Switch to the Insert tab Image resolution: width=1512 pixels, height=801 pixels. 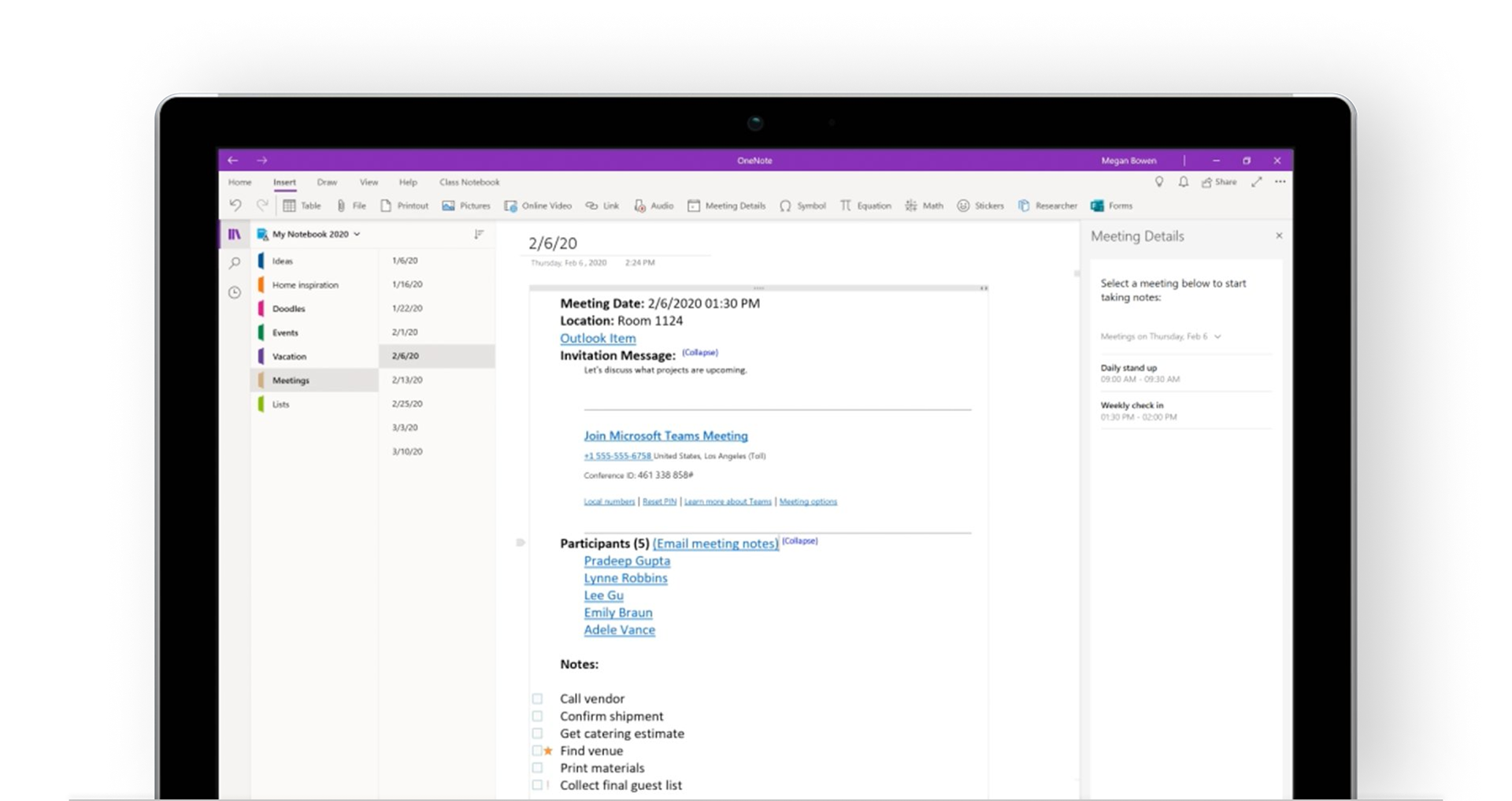pos(284,182)
